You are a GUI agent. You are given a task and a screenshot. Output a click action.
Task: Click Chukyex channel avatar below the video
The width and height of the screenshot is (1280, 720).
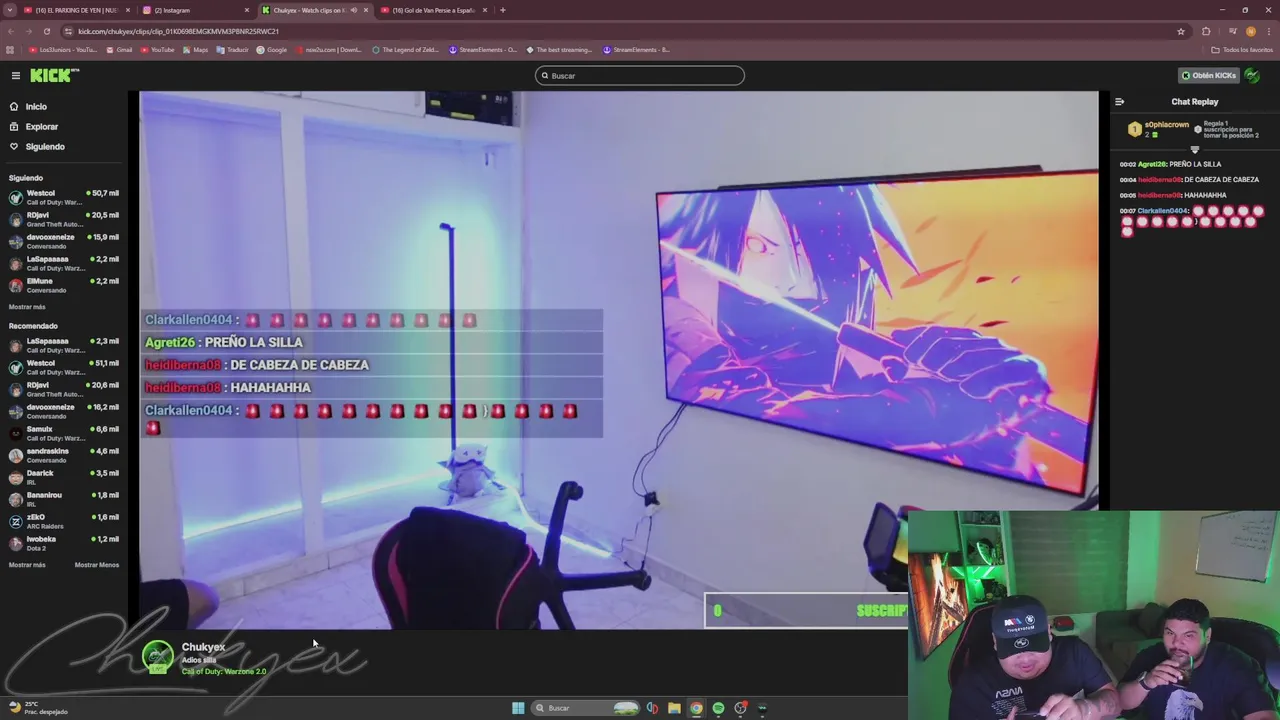[x=158, y=657]
